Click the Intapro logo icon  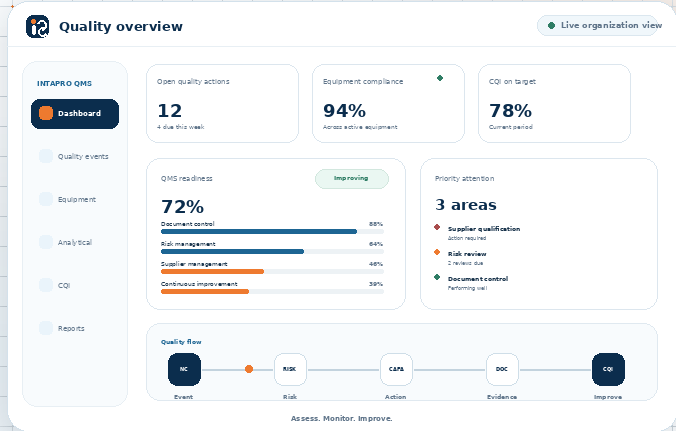tap(37, 26)
